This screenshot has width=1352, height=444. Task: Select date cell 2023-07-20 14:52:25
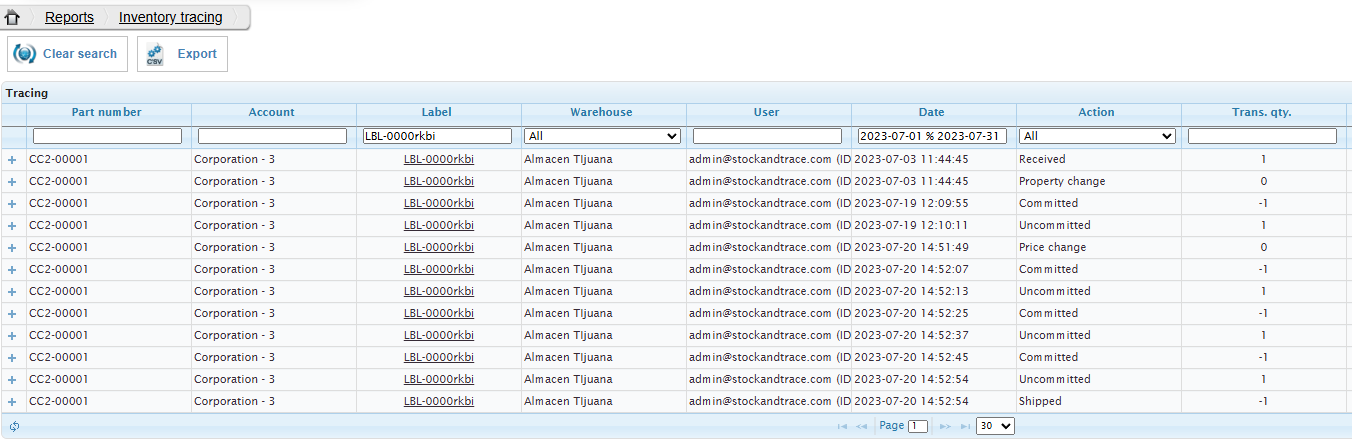(x=934, y=313)
